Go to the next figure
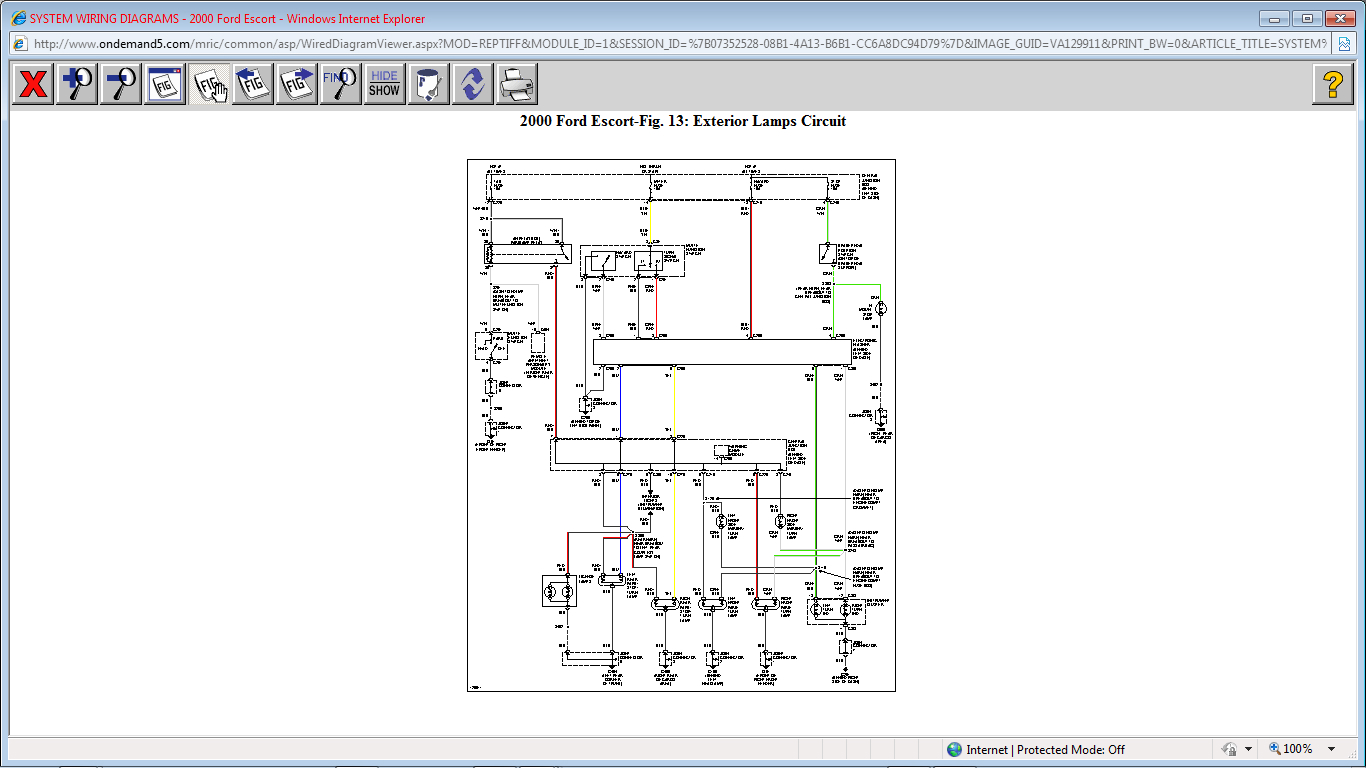 coord(297,84)
